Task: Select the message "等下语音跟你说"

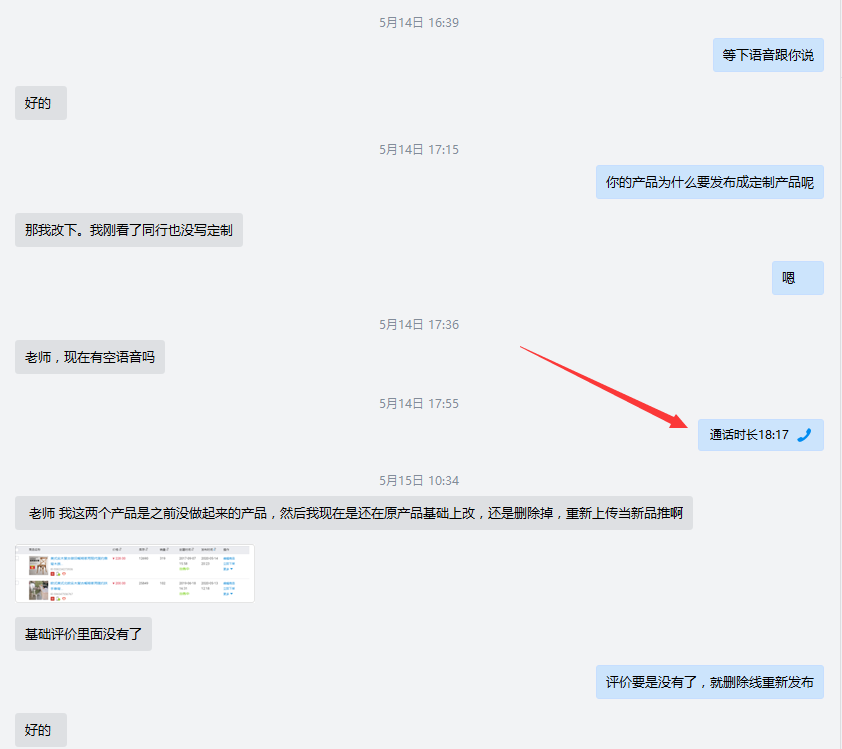Action: (x=768, y=55)
